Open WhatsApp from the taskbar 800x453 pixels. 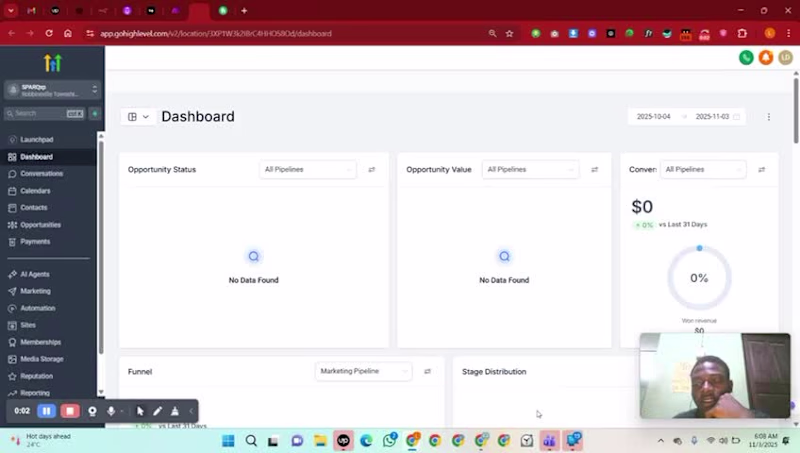click(390, 441)
